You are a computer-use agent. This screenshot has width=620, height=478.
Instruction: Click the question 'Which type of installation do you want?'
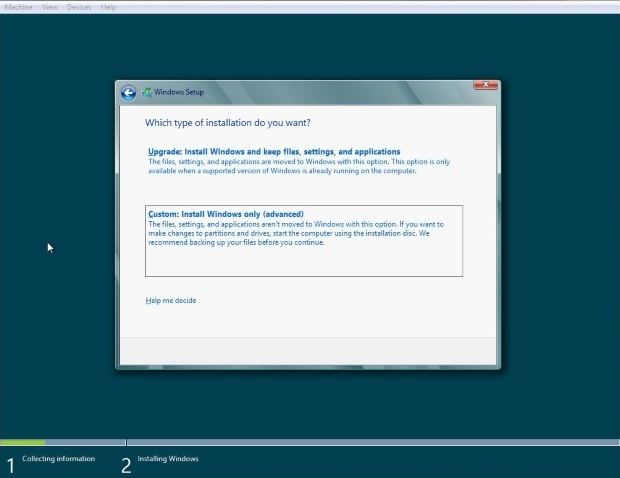click(228, 123)
